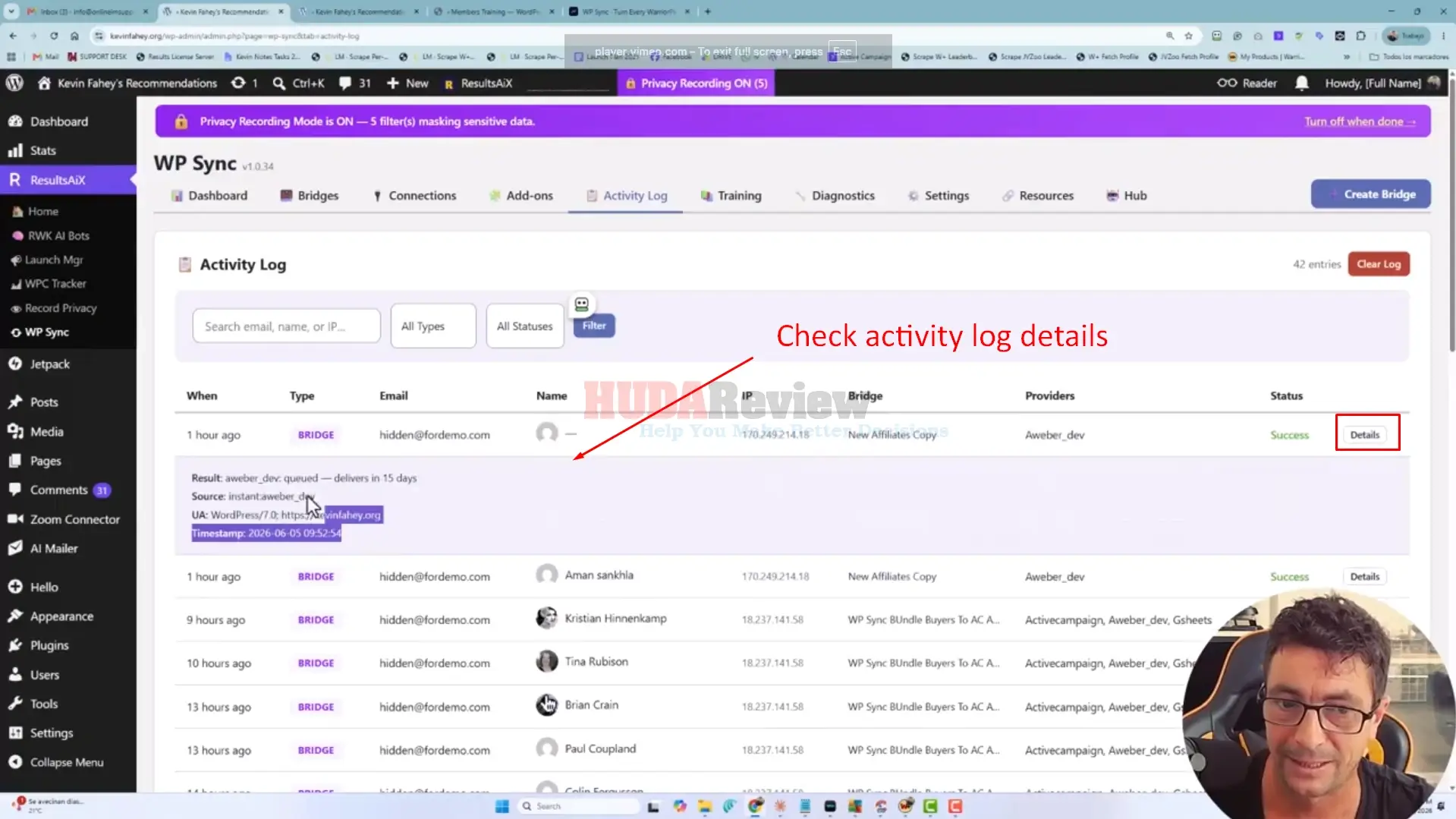Open the All Statuses dropdown
1456x819 pixels.
525,326
